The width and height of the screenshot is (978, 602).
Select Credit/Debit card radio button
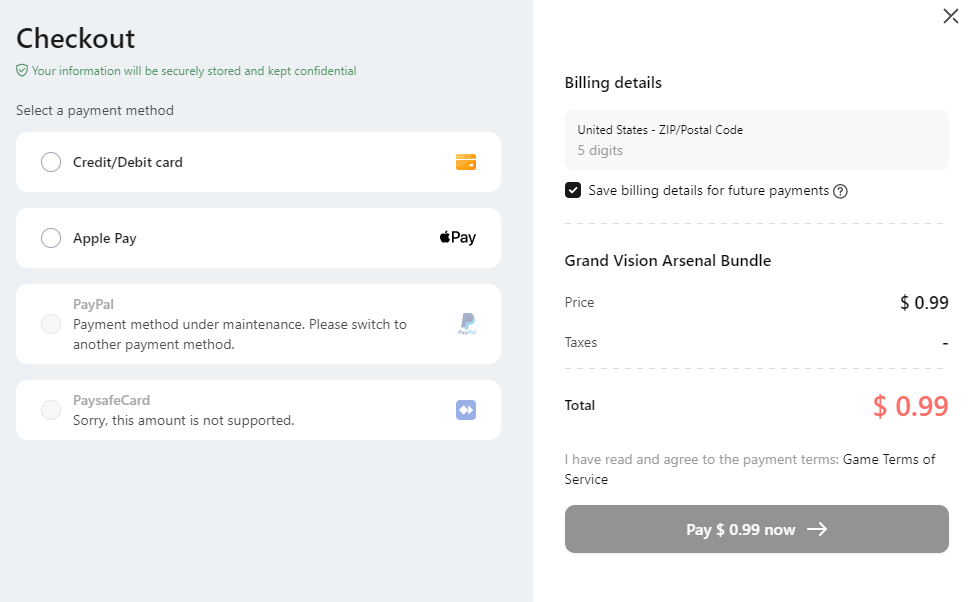51,162
